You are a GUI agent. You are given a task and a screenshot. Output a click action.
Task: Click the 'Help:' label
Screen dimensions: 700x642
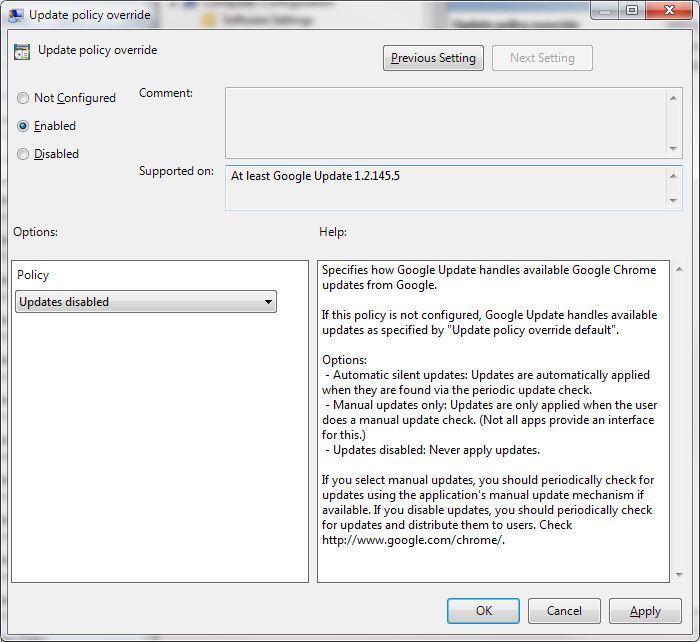click(333, 232)
